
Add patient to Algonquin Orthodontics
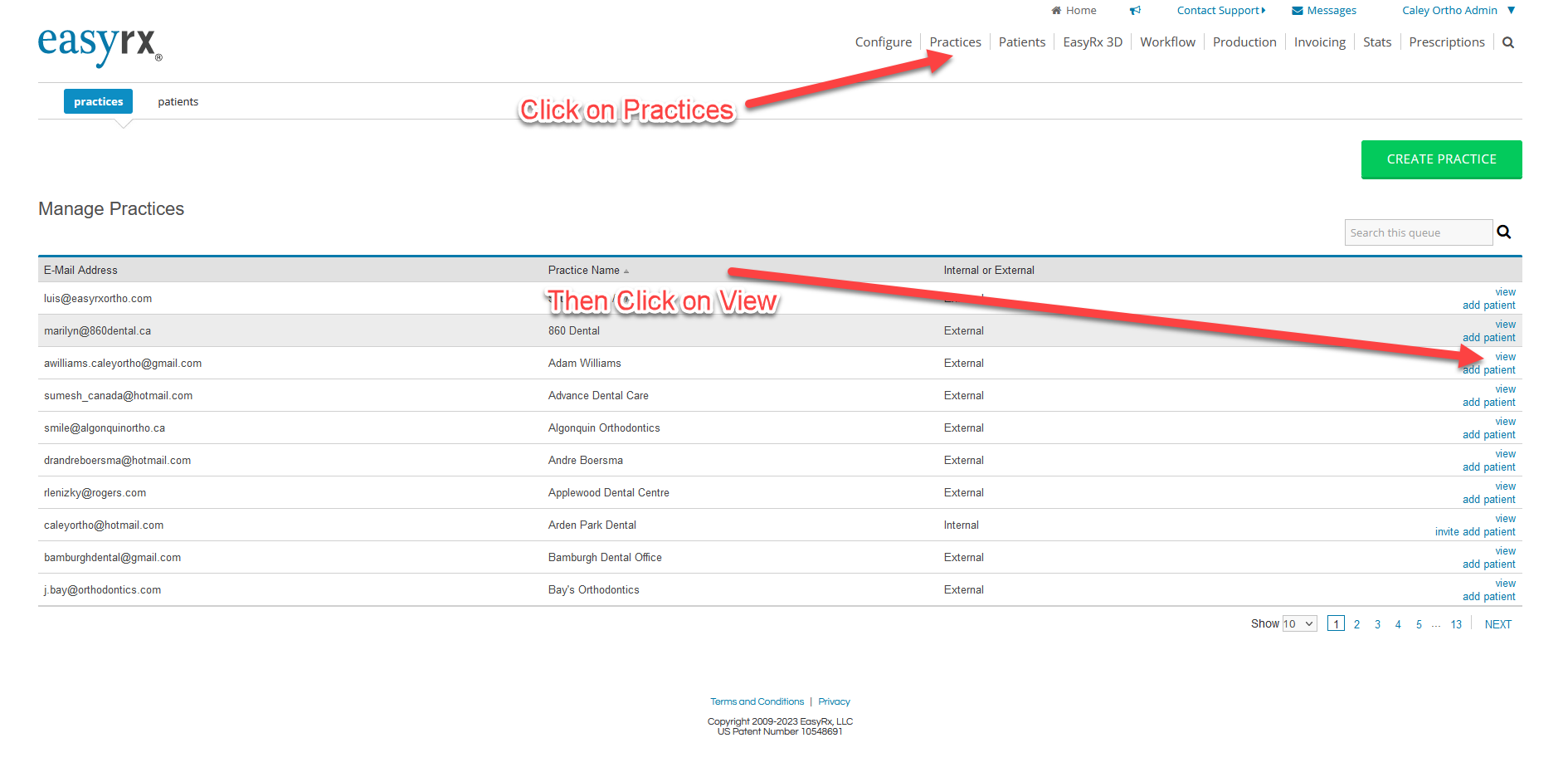pyautogui.click(x=1488, y=435)
